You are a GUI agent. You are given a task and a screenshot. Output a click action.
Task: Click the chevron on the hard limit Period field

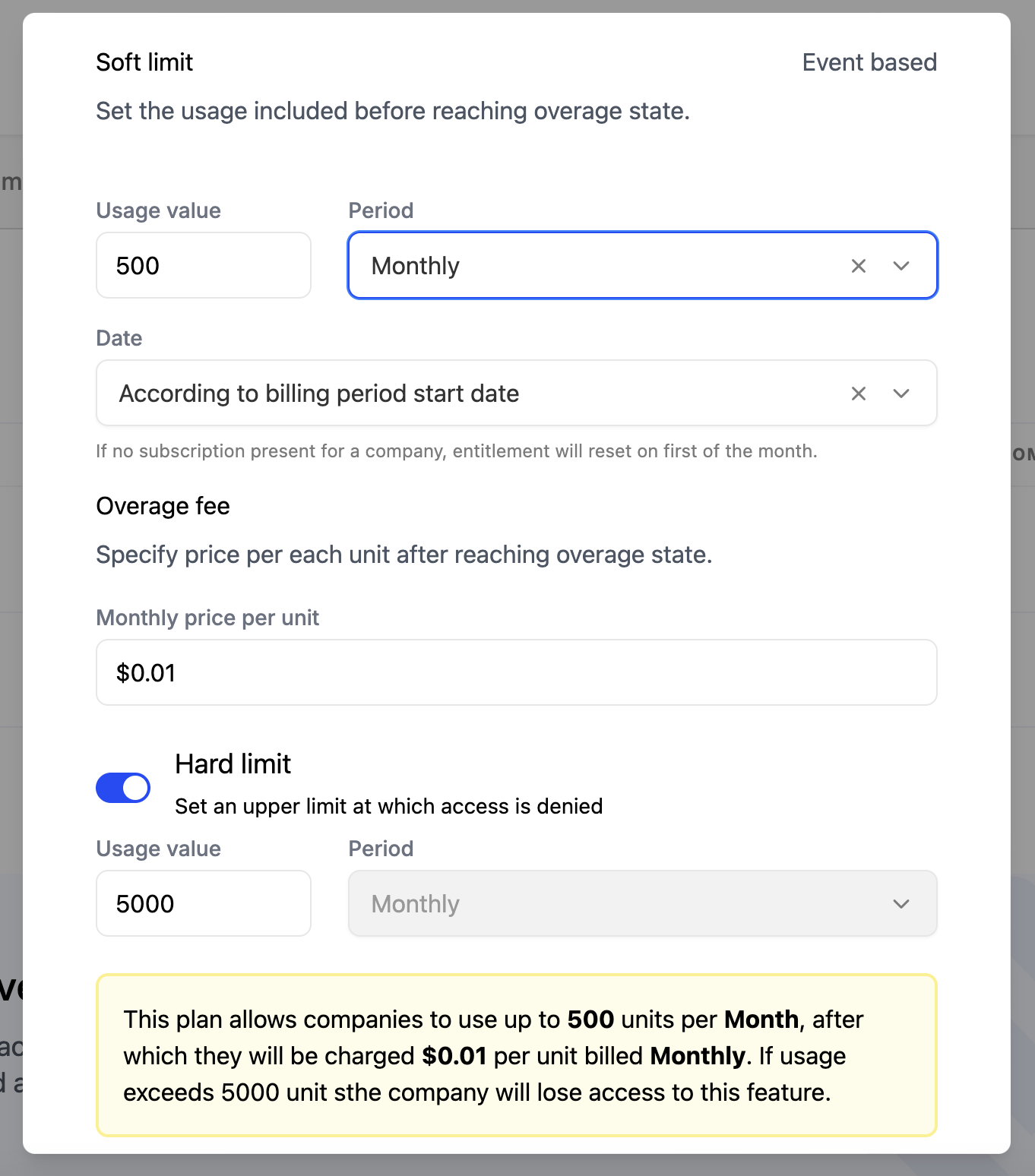[x=901, y=904]
